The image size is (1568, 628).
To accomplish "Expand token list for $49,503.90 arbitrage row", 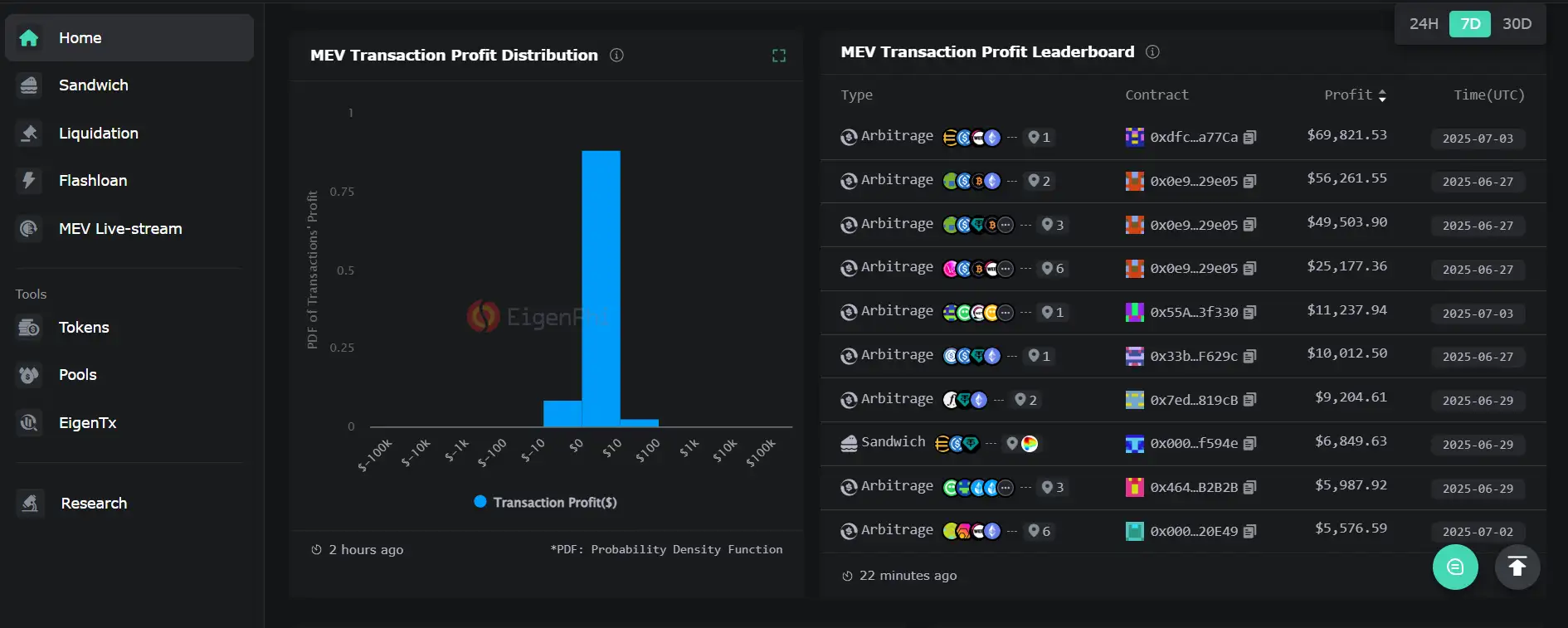I will [x=1025, y=225].
